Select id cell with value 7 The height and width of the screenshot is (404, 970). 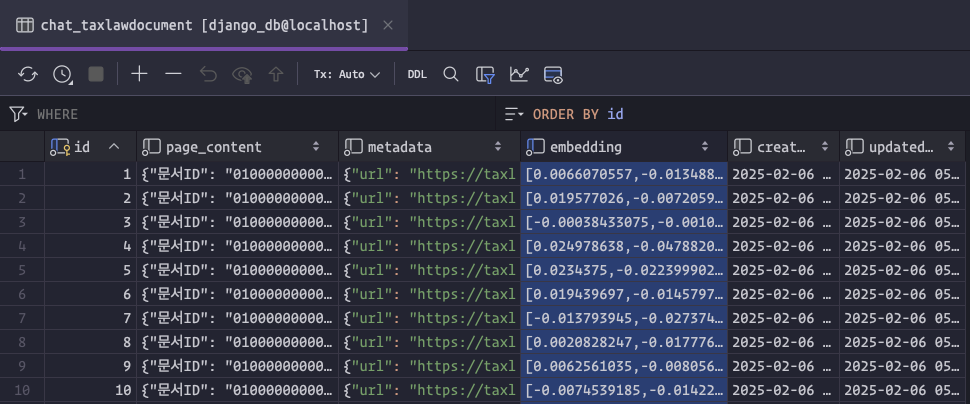90,318
